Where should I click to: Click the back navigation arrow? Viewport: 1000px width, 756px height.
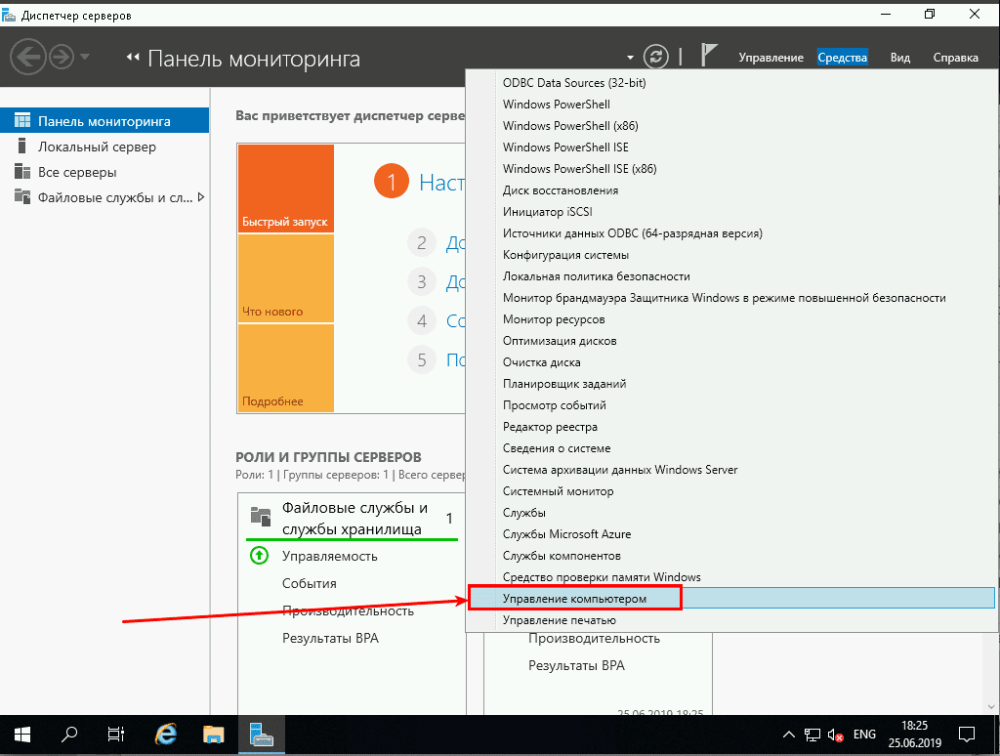coord(29,57)
